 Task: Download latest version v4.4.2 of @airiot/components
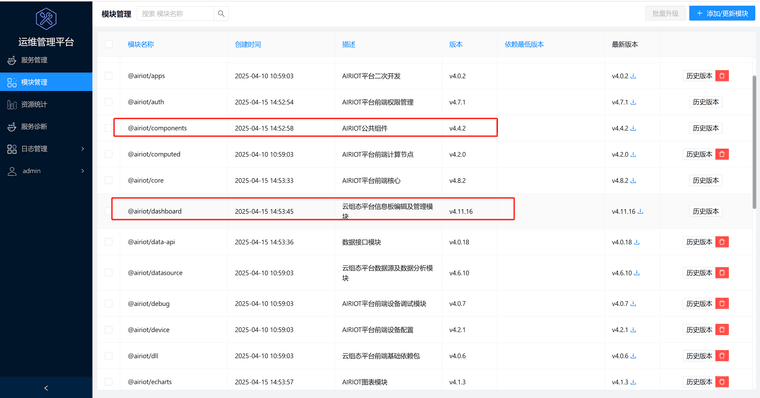633,128
